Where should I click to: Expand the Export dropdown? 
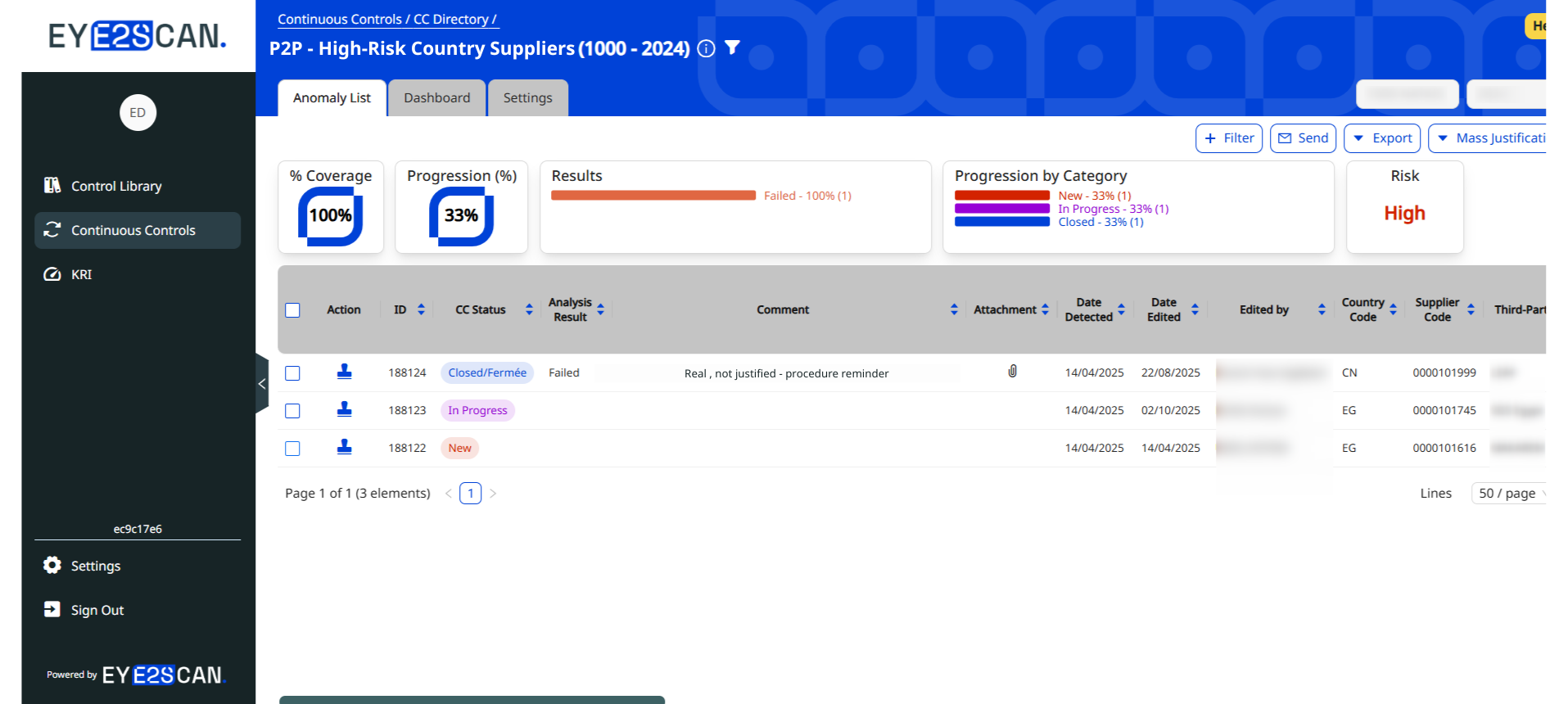point(1382,138)
